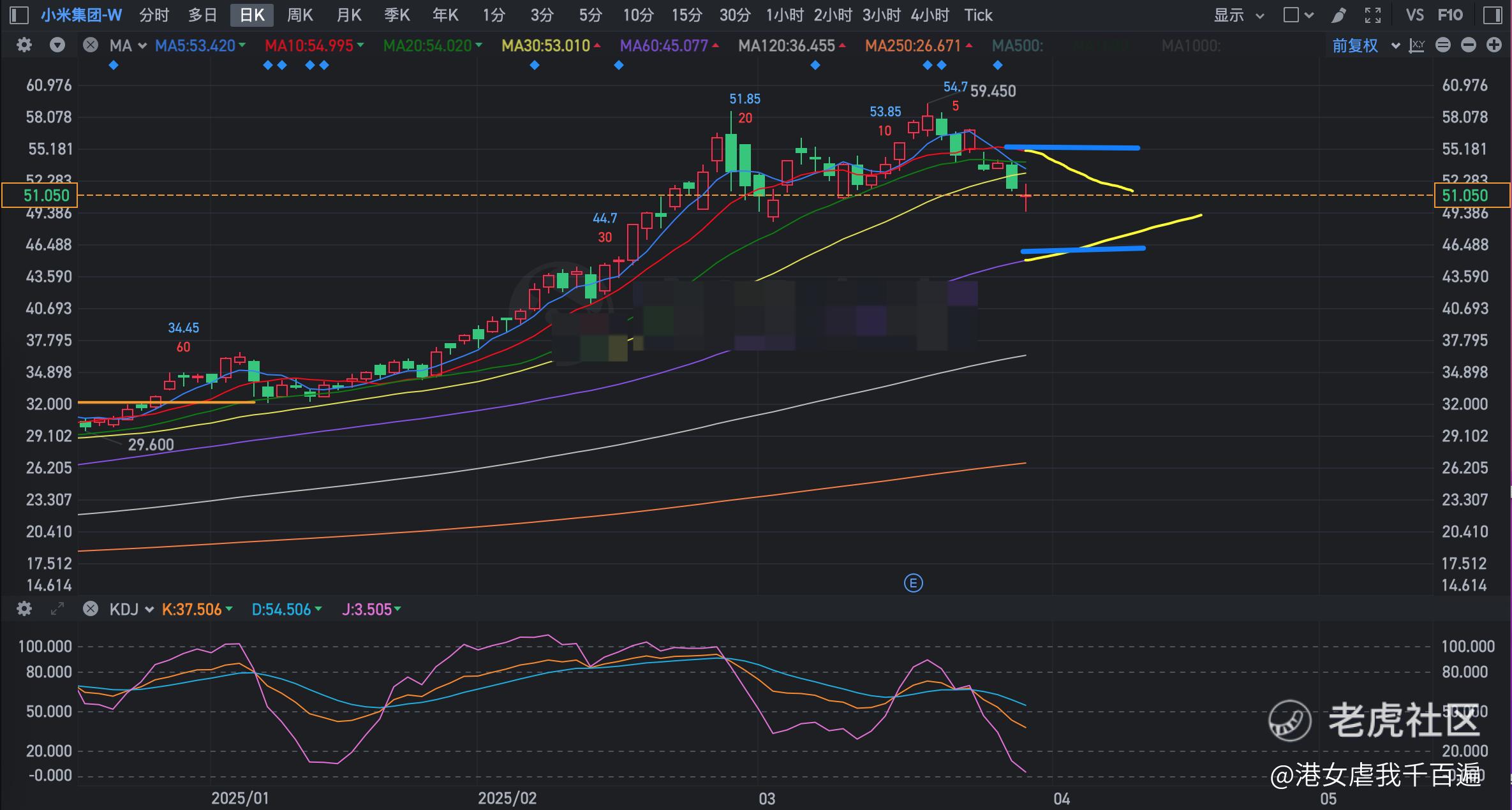Toggle the MA500 line label
1512x810 pixels.
[x=1018, y=46]
